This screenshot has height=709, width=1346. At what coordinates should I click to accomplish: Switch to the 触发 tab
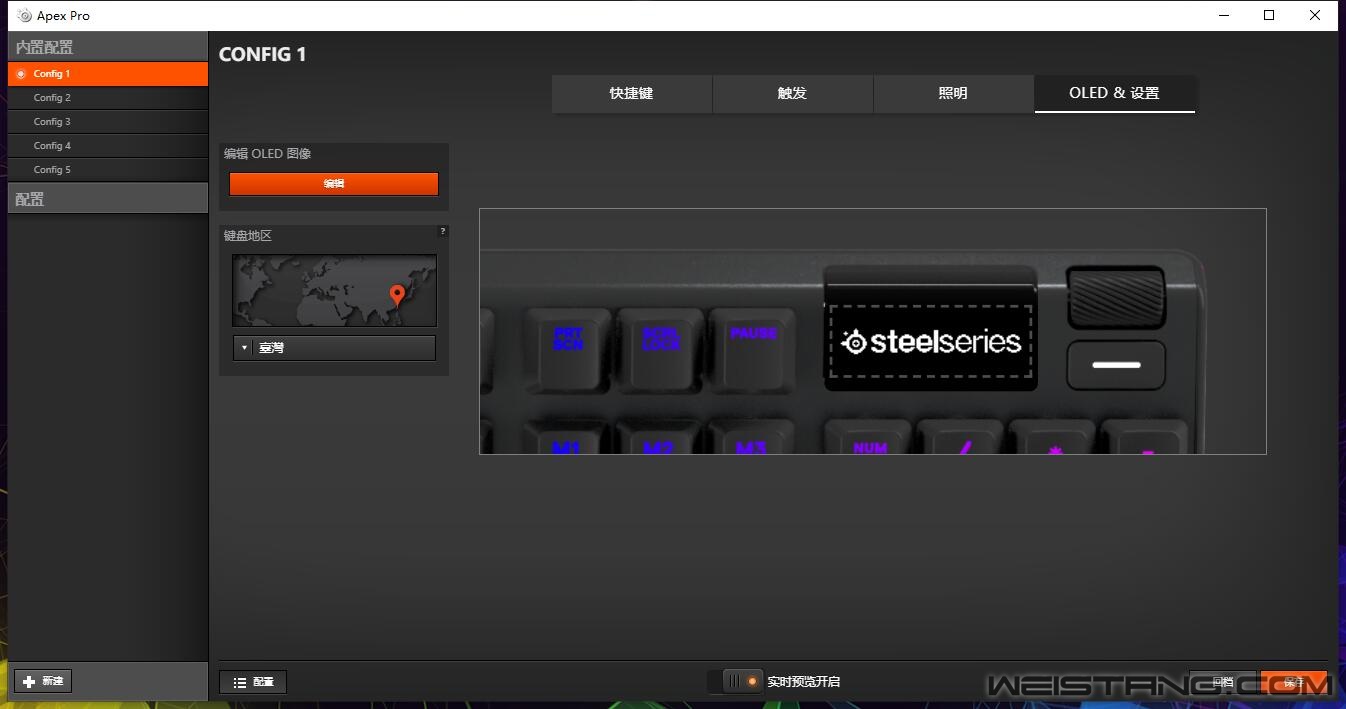tap(792, 93)
